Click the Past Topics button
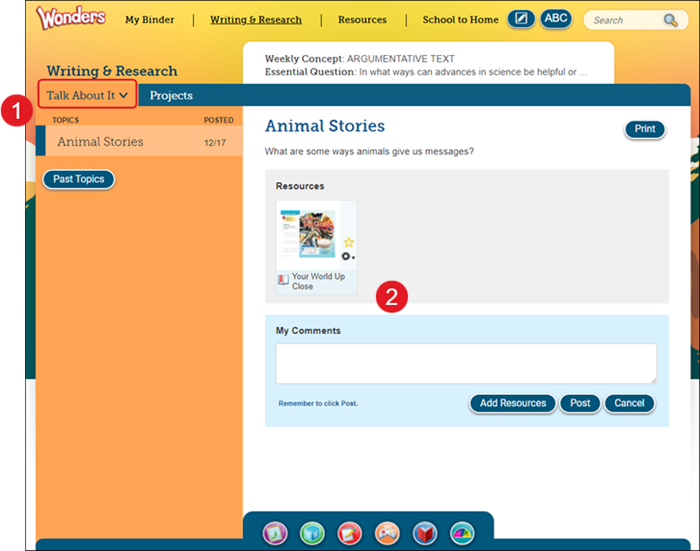This screenshot has width=700, height=551. click(x=79, y=179)
